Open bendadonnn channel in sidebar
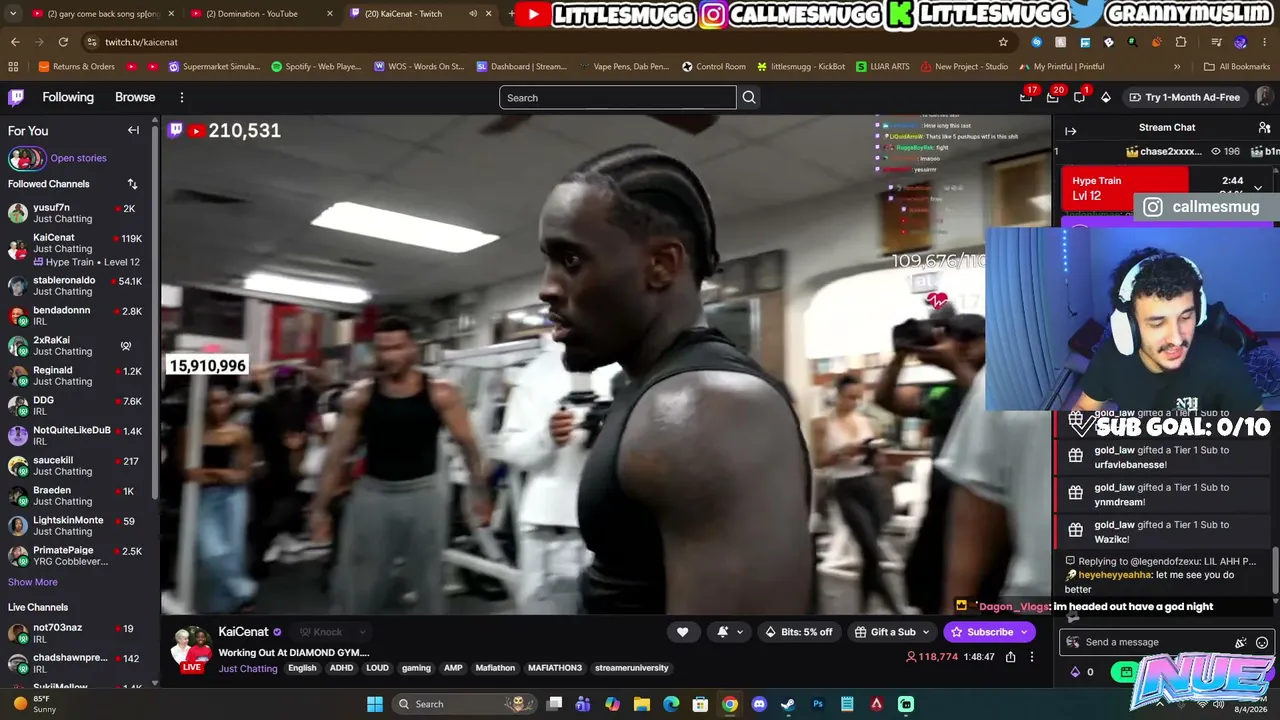The height and width of the screenshot is (720, 1280). (x=78, y=316)
